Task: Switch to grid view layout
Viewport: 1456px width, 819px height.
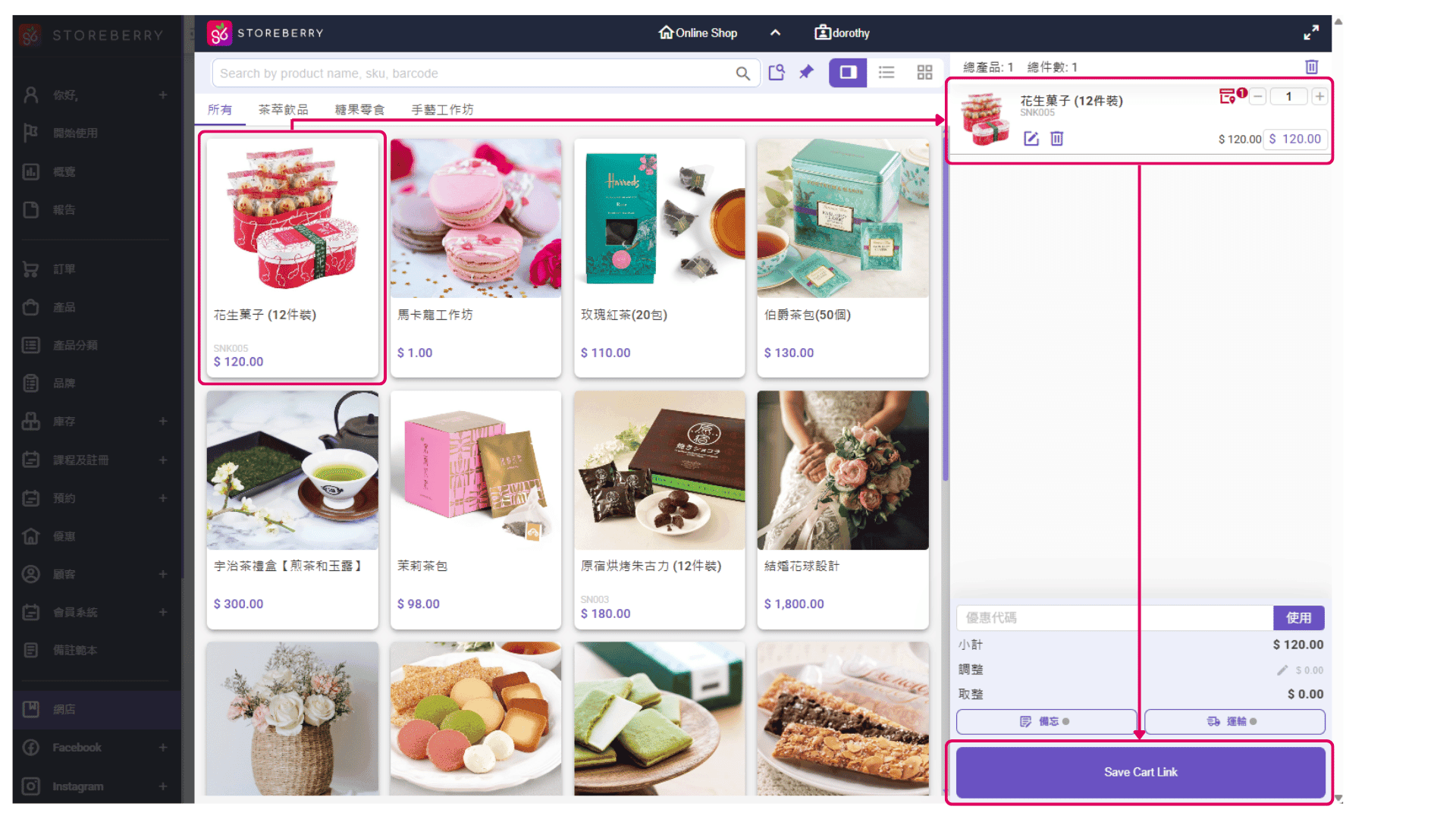Action: [x=924, y=73]
